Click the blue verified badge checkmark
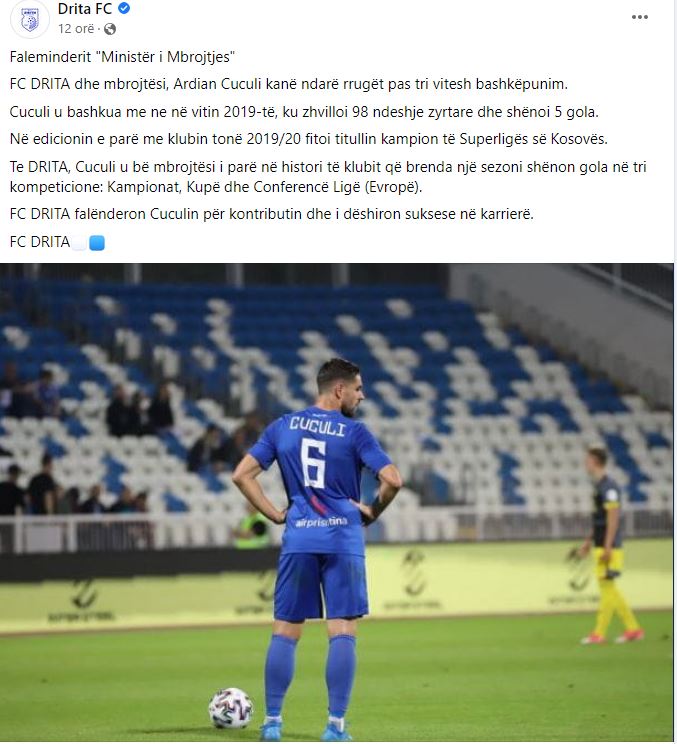The width and height of the screenshot is (677, 744). click(x=124, y=9)
